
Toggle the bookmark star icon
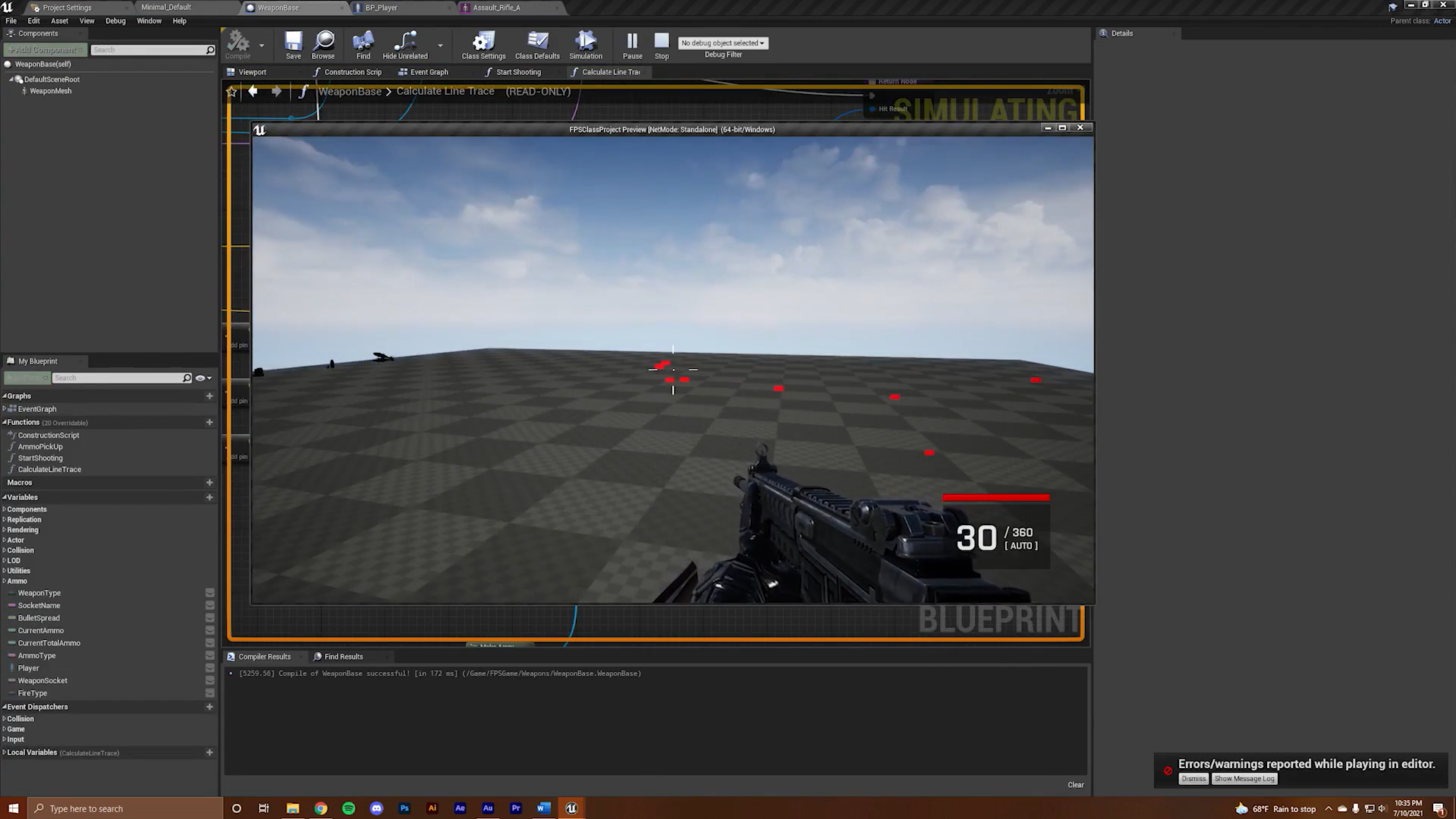tap(232, 91)
